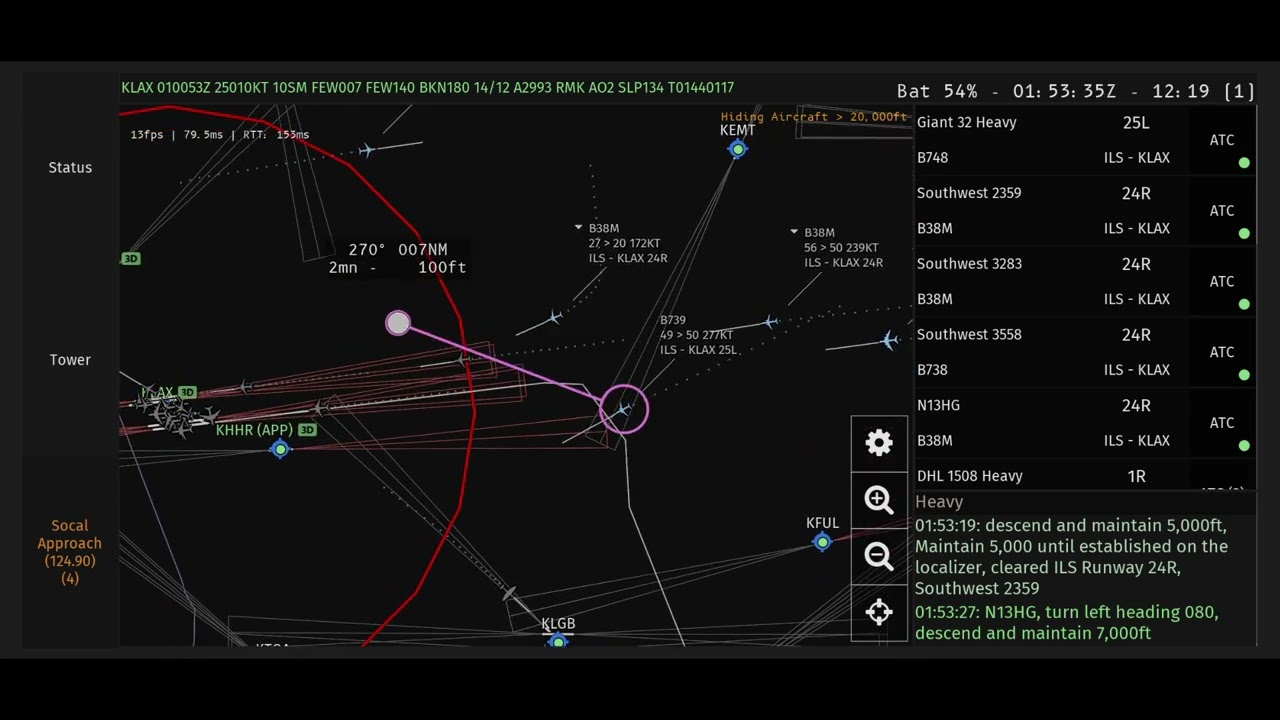Screen dimensions: 1280x720
Task: Click the 25L runway cell for Giant 32
Action: pyautogui.click(x=1136, y=122)
